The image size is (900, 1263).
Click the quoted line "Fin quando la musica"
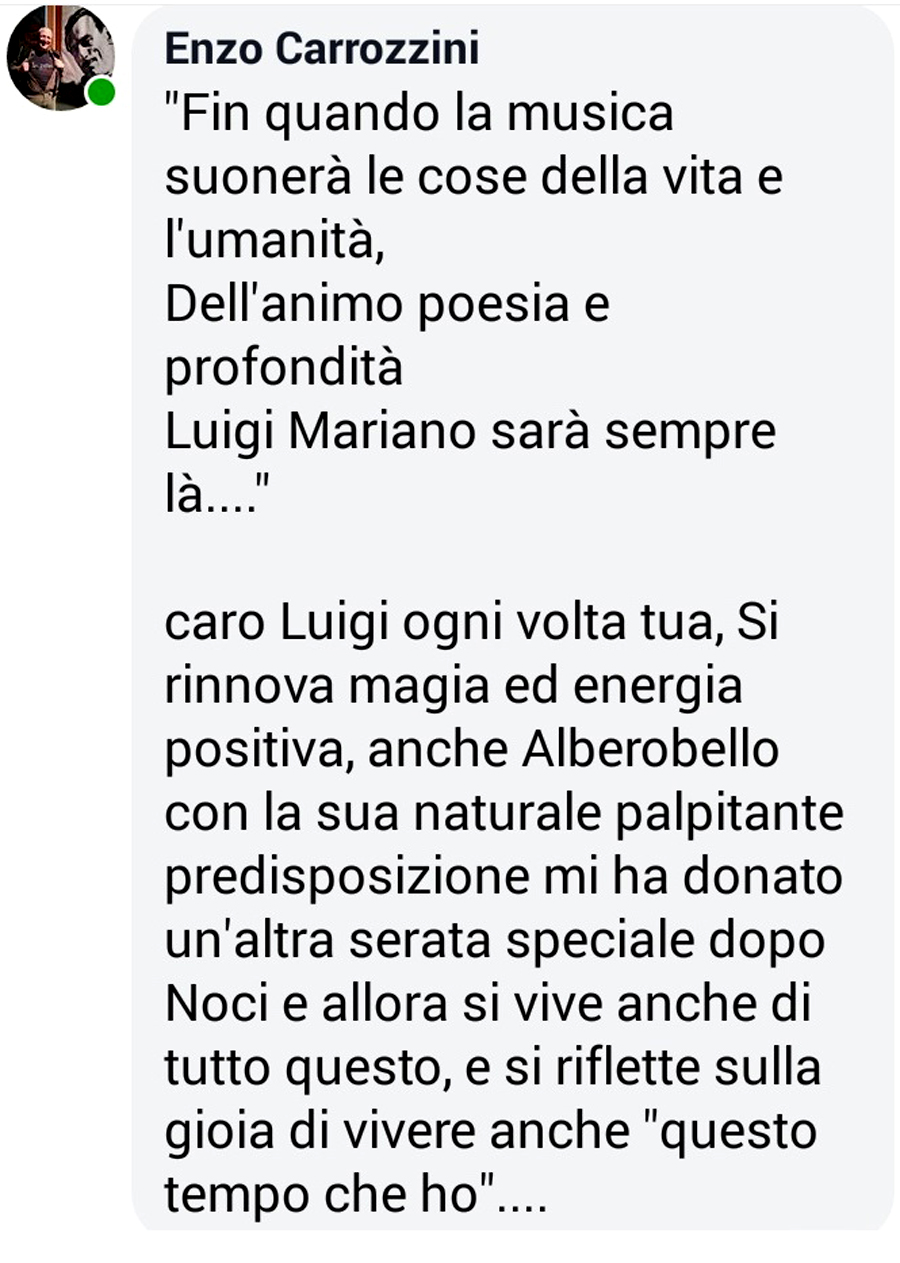(x=418, y=116)
